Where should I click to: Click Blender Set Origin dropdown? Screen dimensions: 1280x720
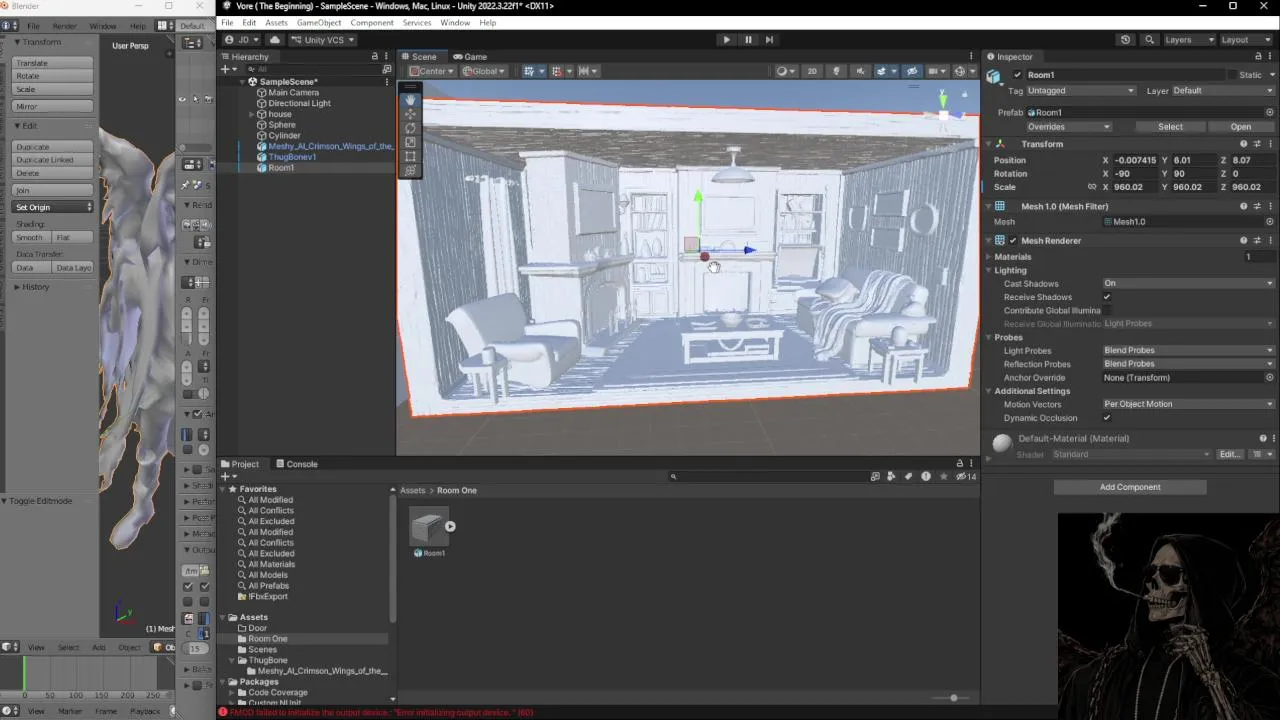[x=53, y=207]
